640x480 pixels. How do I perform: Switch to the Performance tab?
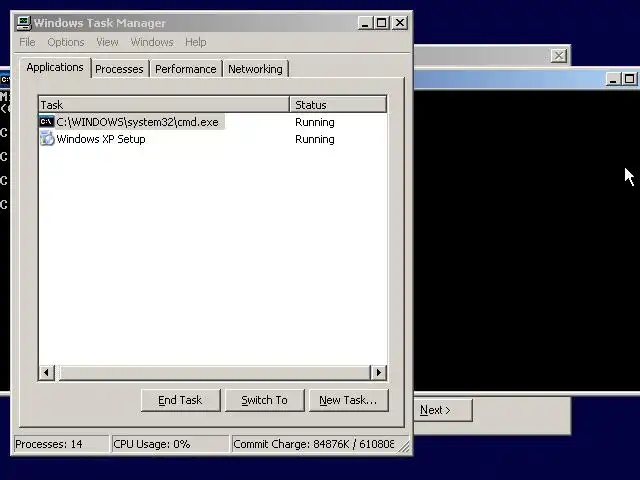(x=186, y=69)
